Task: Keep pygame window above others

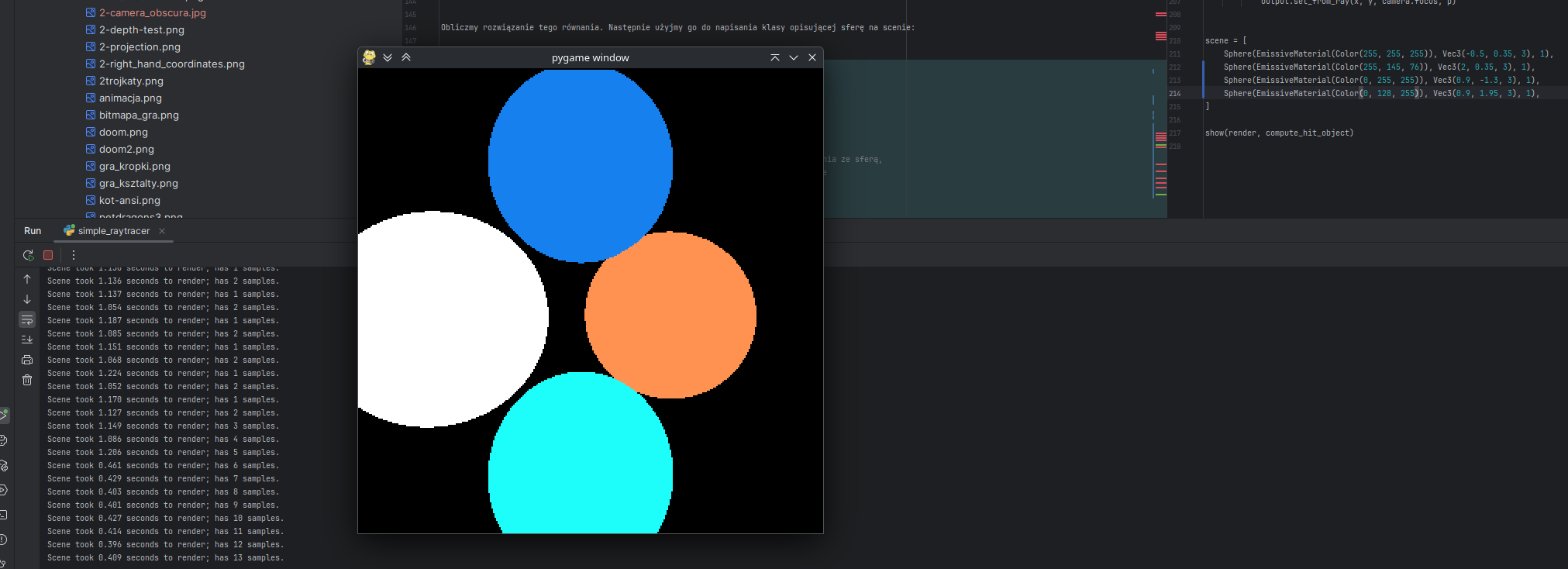Action: (x=406, y=57)
